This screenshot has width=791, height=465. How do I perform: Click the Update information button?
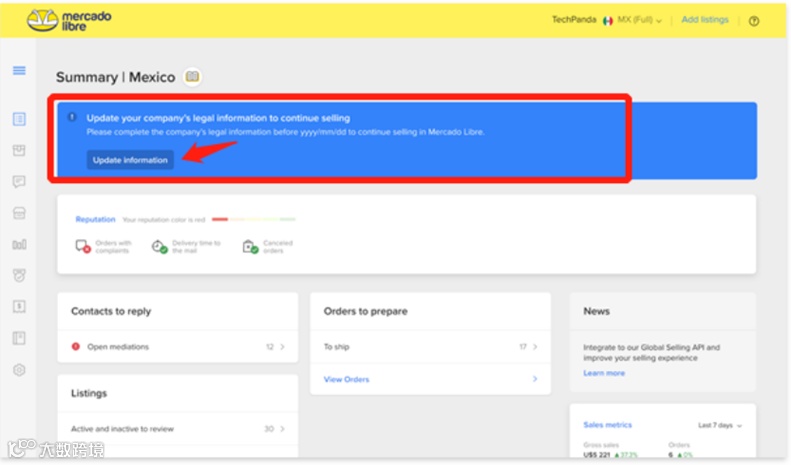[x=130, y=160]
